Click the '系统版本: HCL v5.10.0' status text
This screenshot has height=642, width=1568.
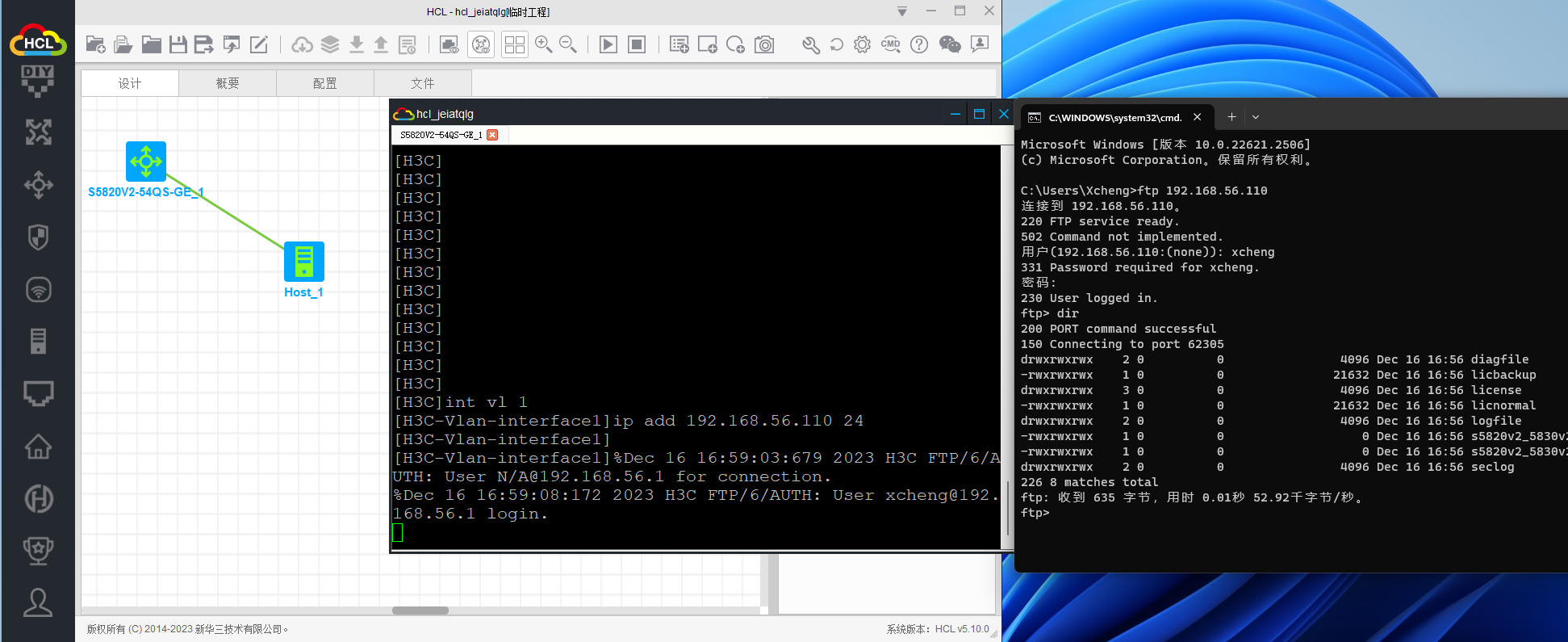[938, 629]
